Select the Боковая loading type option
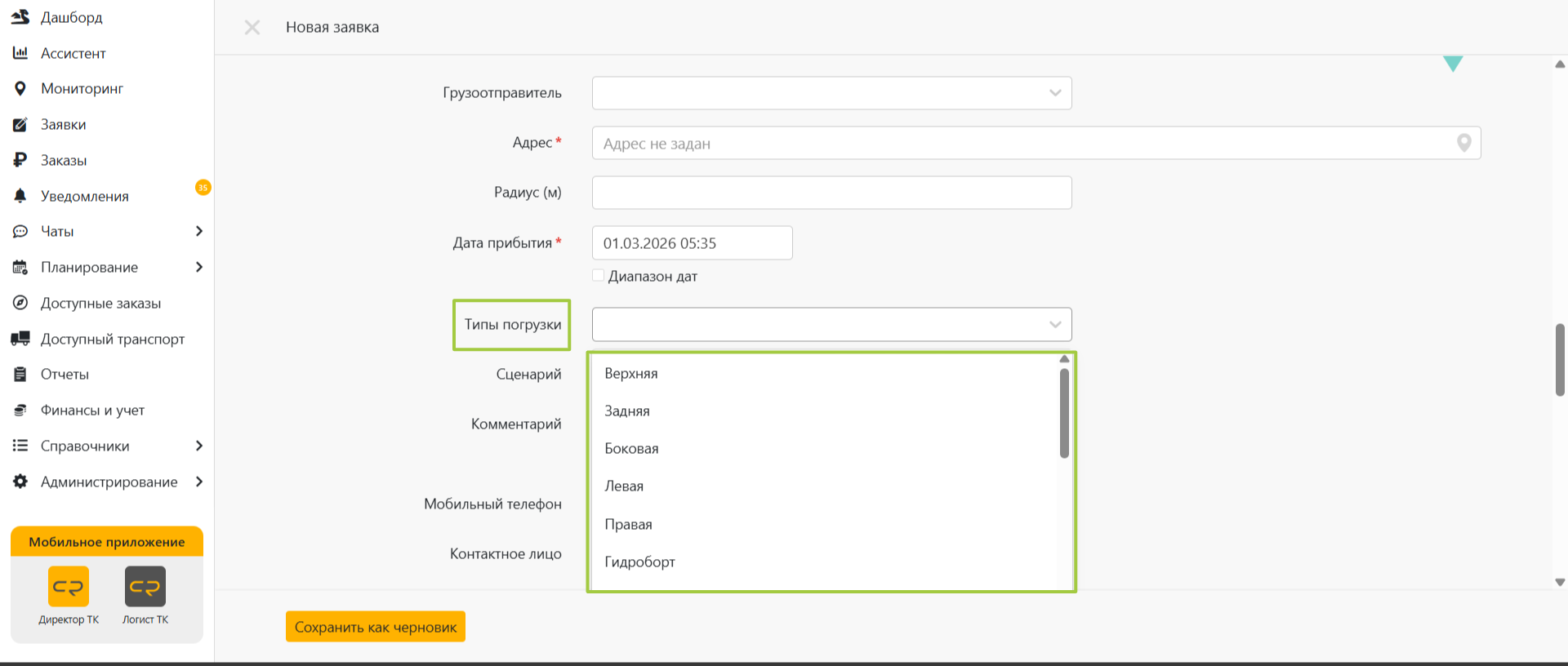 (x=823, y=448)
